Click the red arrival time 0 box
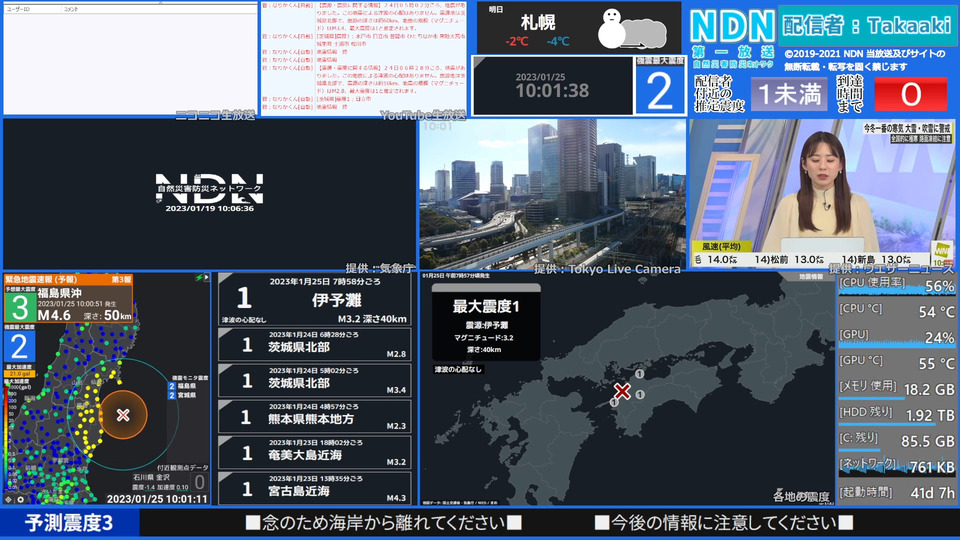 (x=910, y=94)
